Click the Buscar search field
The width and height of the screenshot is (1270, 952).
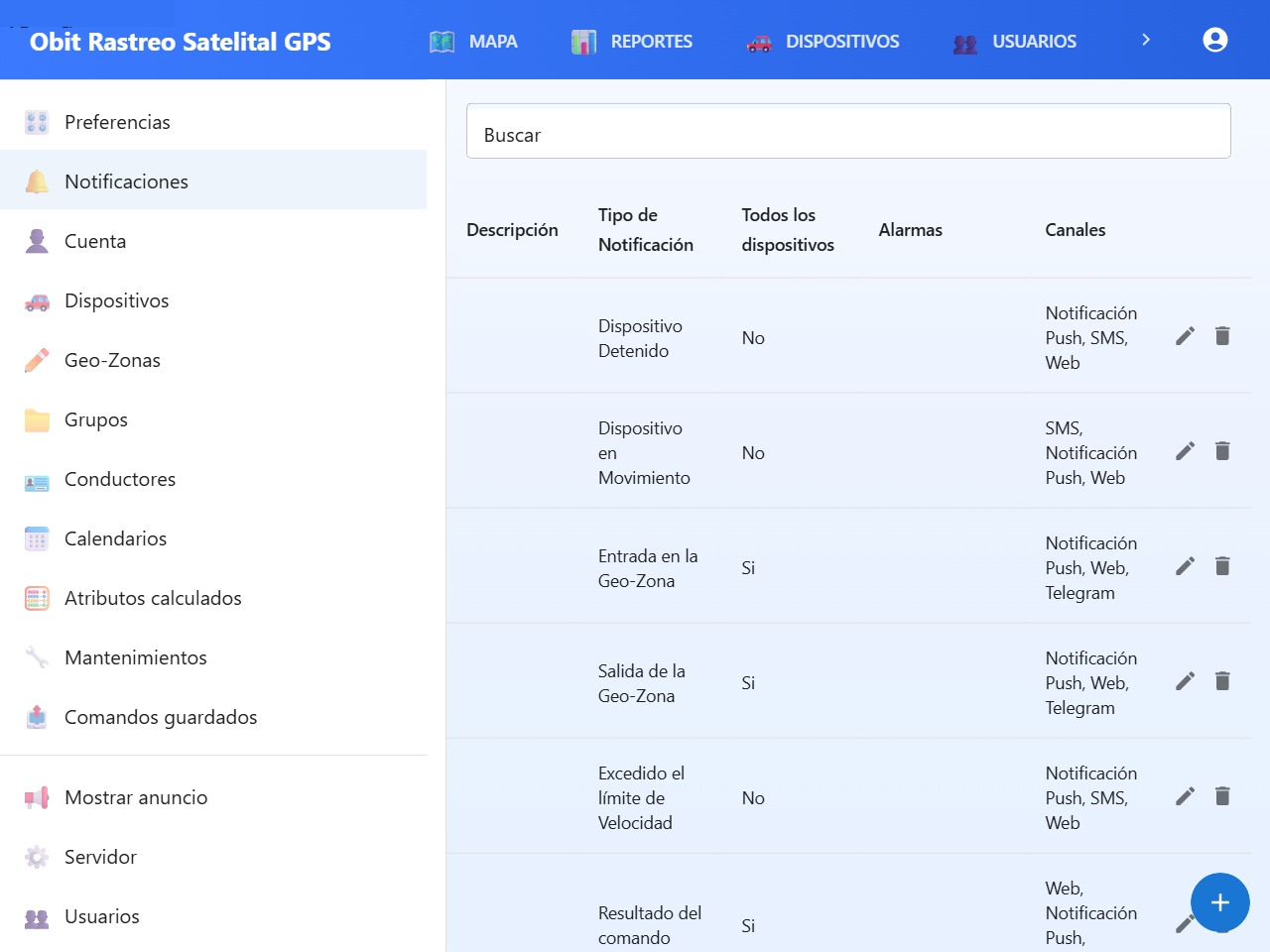pyautogui.click(x=848, y=131)
